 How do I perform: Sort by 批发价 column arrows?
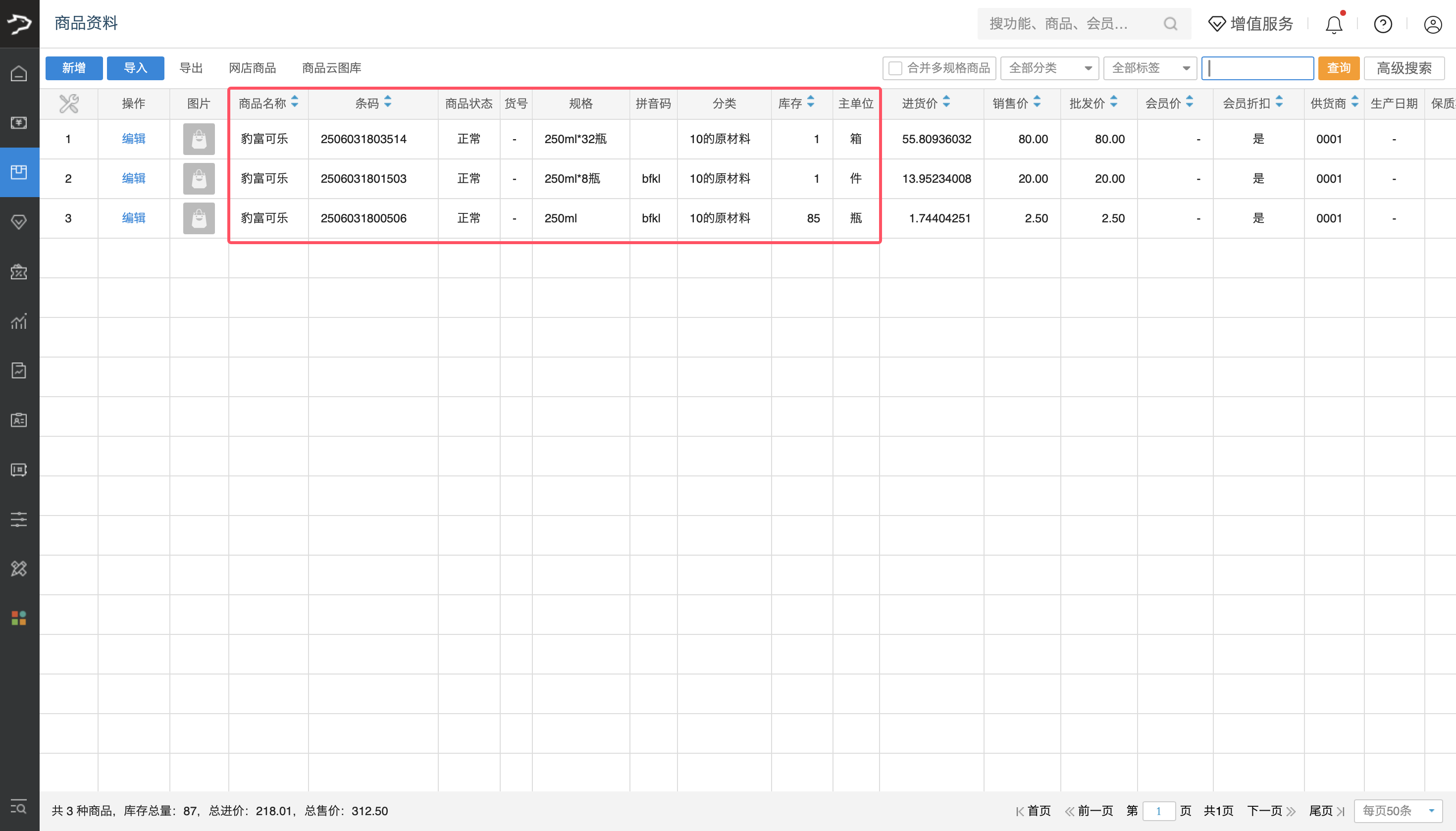click(x=1114, y=102)
